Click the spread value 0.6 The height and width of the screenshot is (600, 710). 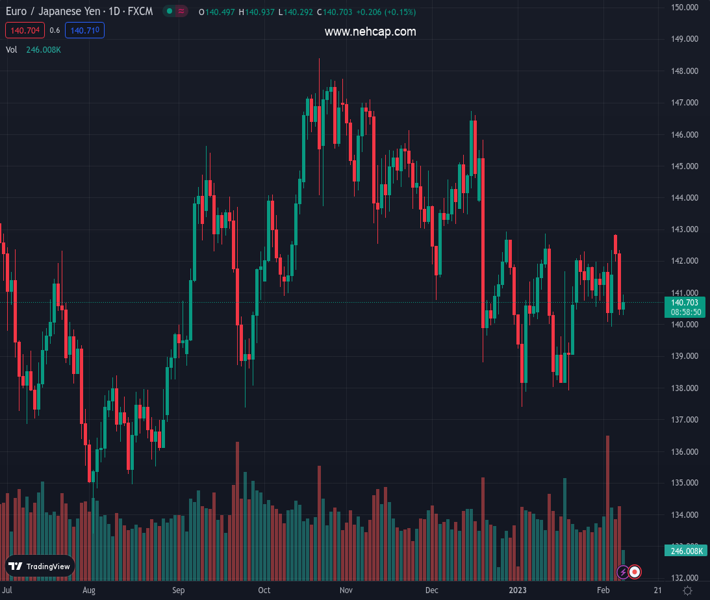[x=55, y=30]
